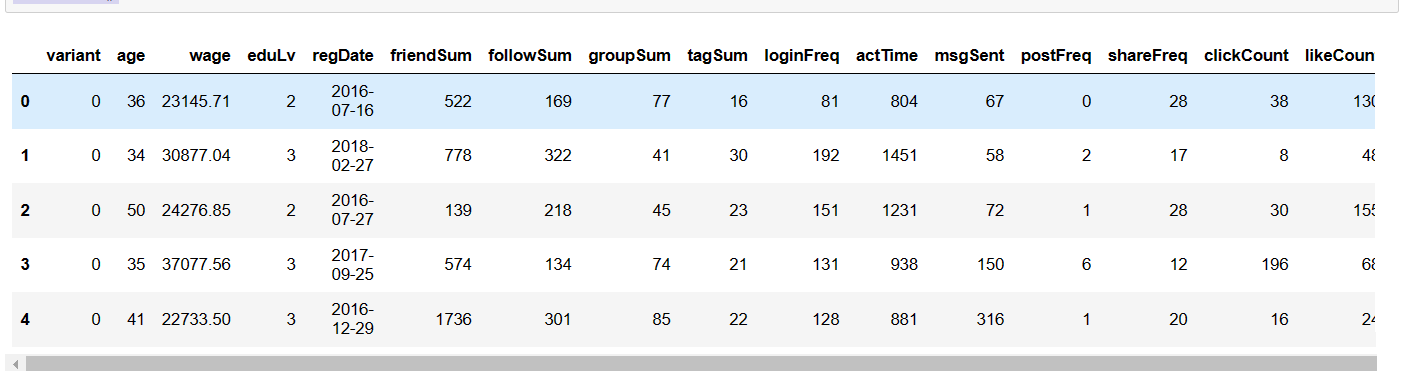Image resolution: width=1405 pixels, height=371 pixels.
Task: Select row index 0
Action: coord(25,101)
